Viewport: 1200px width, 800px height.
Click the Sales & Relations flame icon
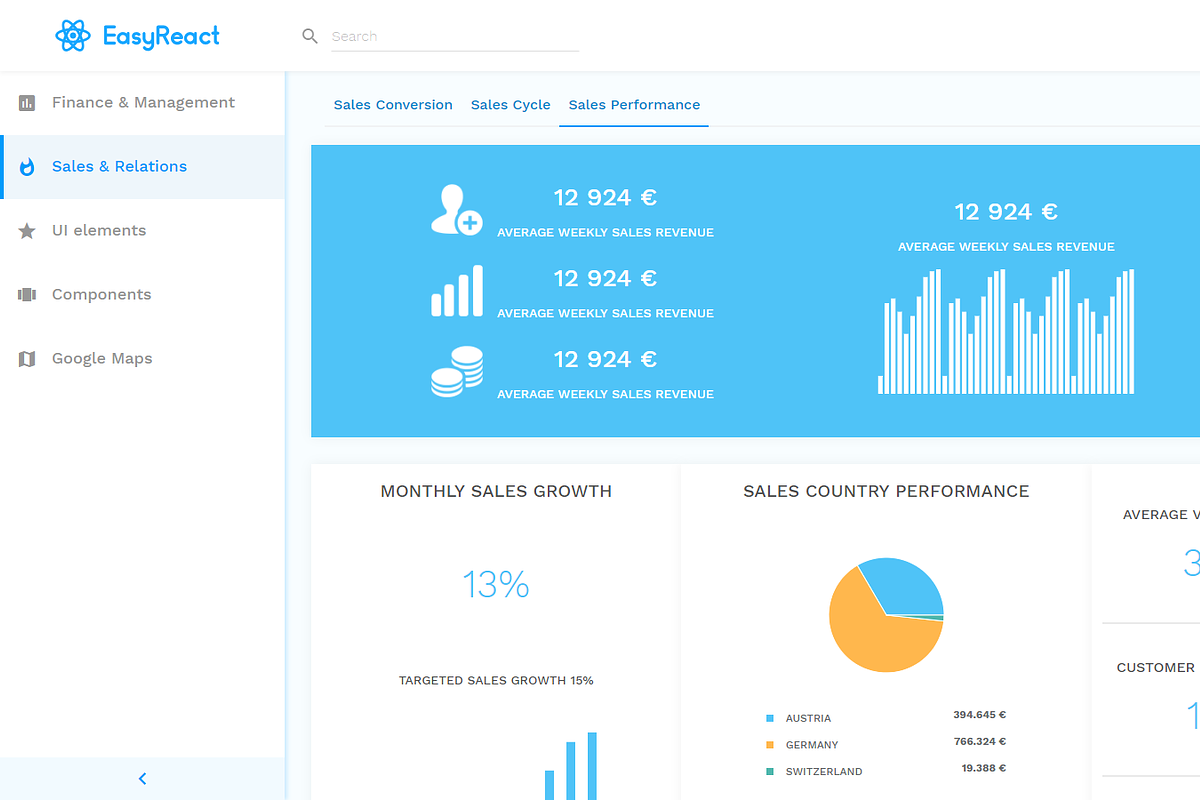tap(28, 167)
